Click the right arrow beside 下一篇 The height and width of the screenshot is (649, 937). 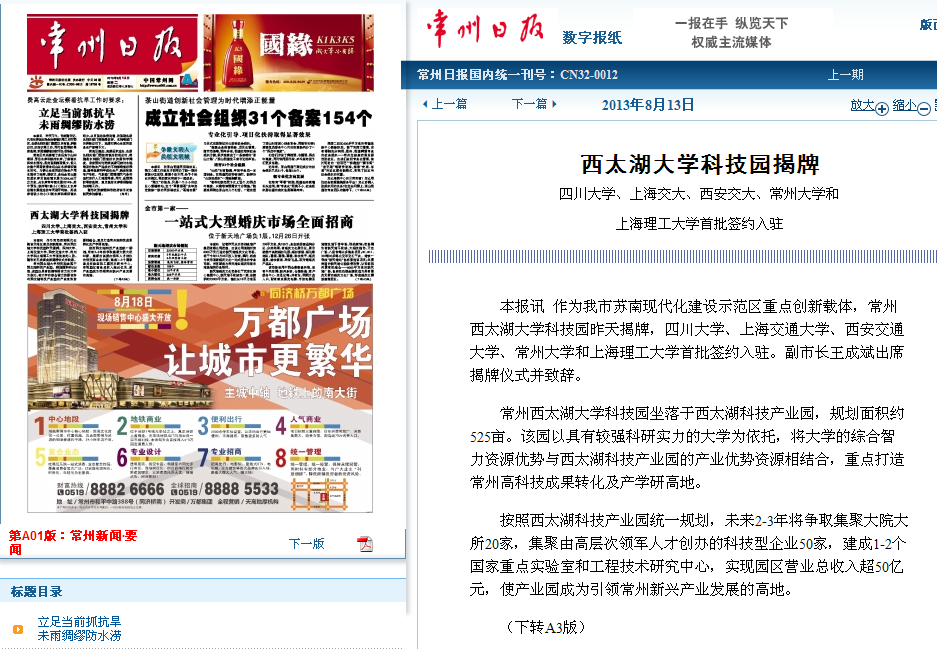click(554, 104)
